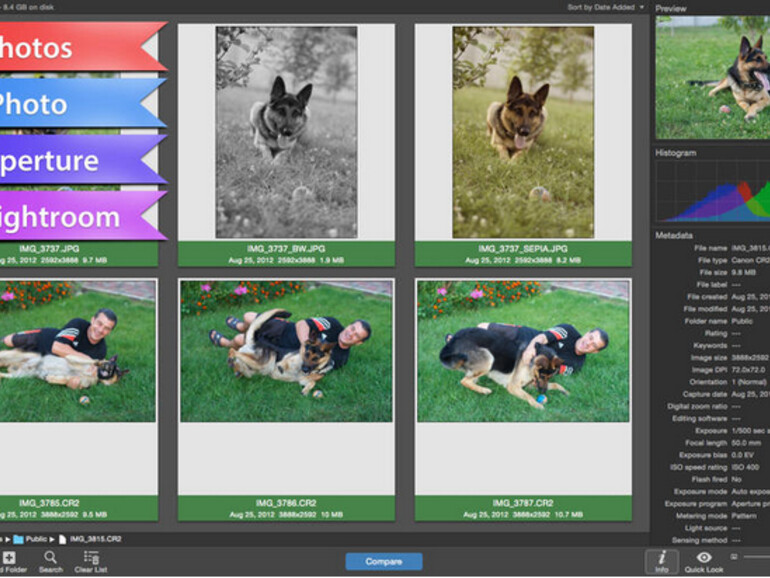The height and width of the screenshot is (578, 770).
Task: Open Quick Look eye icon
Action: click(704, 557)
